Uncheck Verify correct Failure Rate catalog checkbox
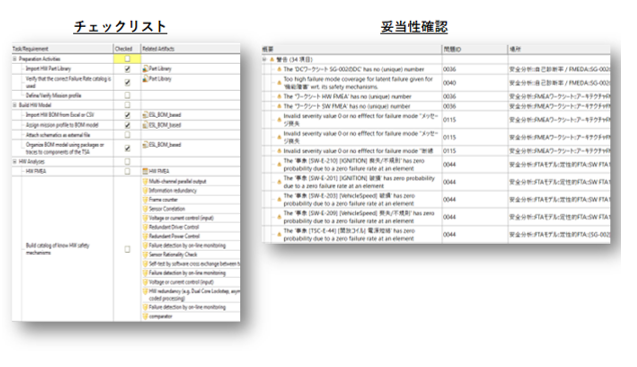Screen dimensions: 637x367 point(127,83)
